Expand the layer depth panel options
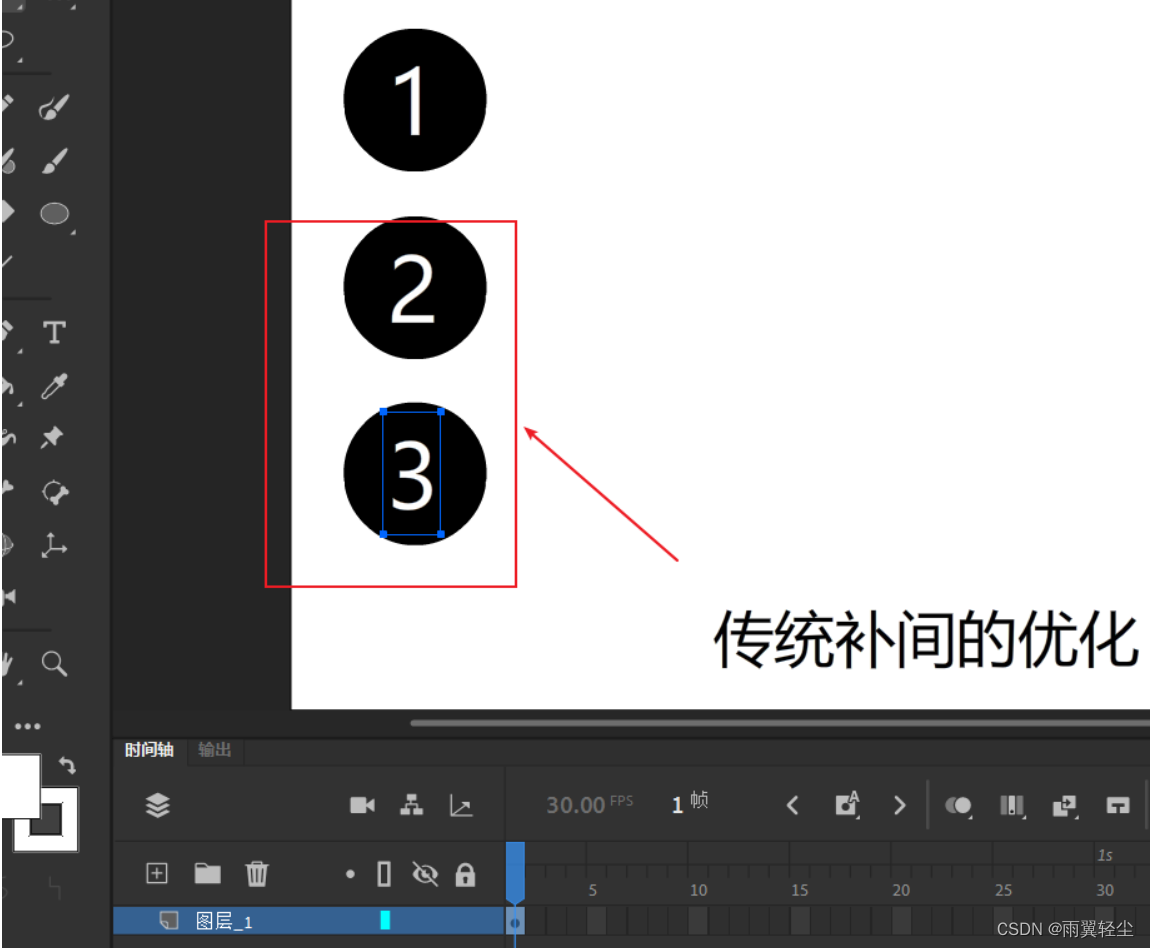This screenshot has width=1150, height=948. (411, 804)
